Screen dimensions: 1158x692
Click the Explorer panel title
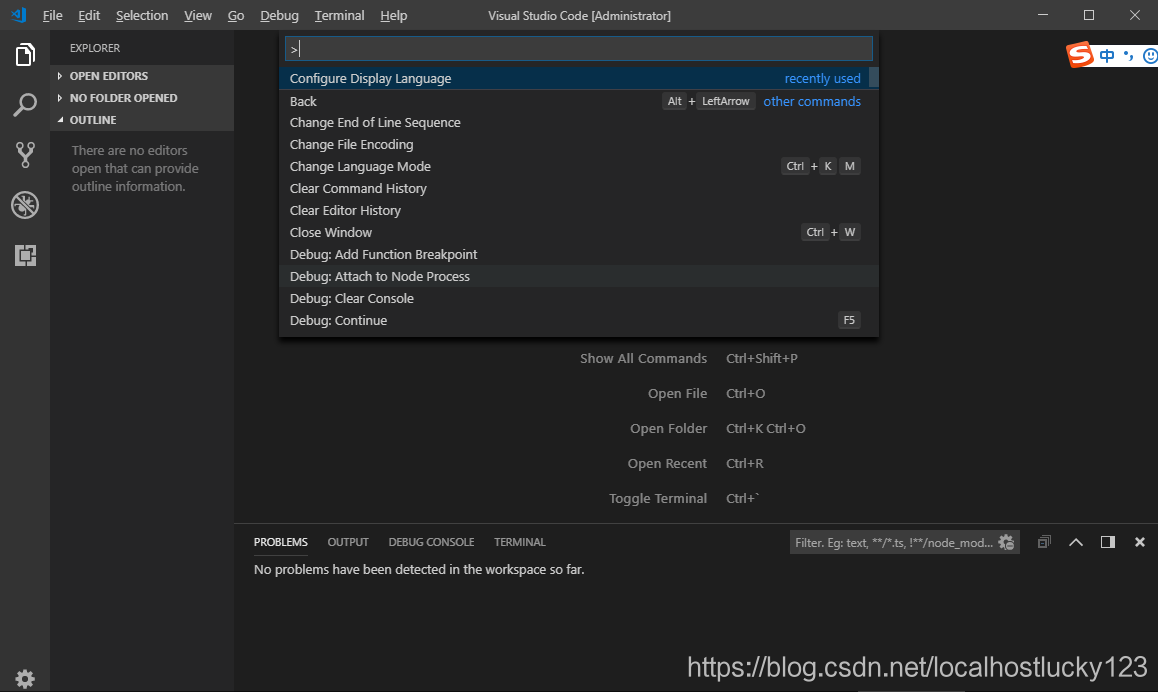(95, 48)
